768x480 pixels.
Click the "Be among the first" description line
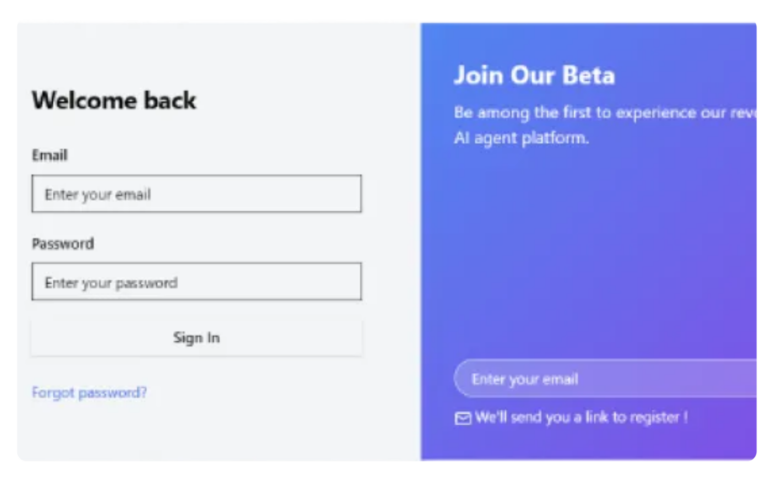(x=605, y=113)
